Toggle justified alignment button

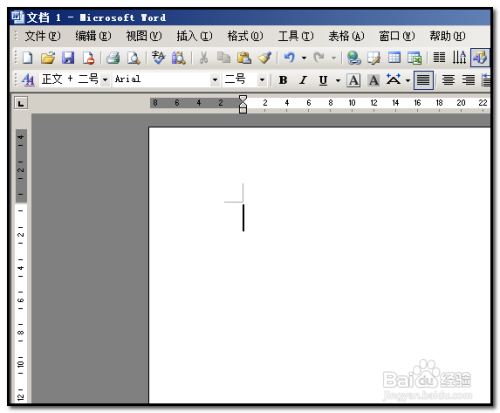(x=423, y=80)
